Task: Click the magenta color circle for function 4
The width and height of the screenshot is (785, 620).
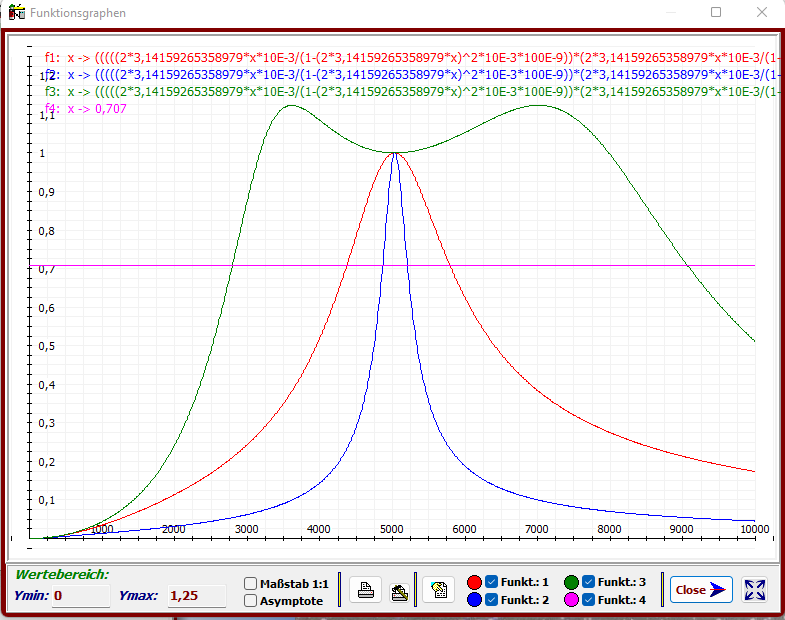Action: pos(572,600)
